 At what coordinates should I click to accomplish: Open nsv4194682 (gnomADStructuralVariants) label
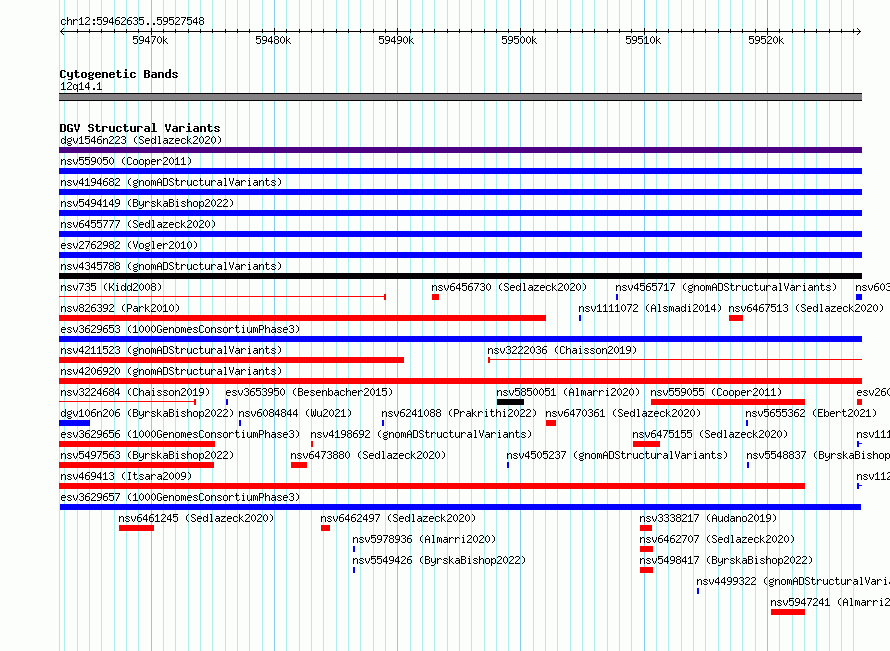coord(171,182)
